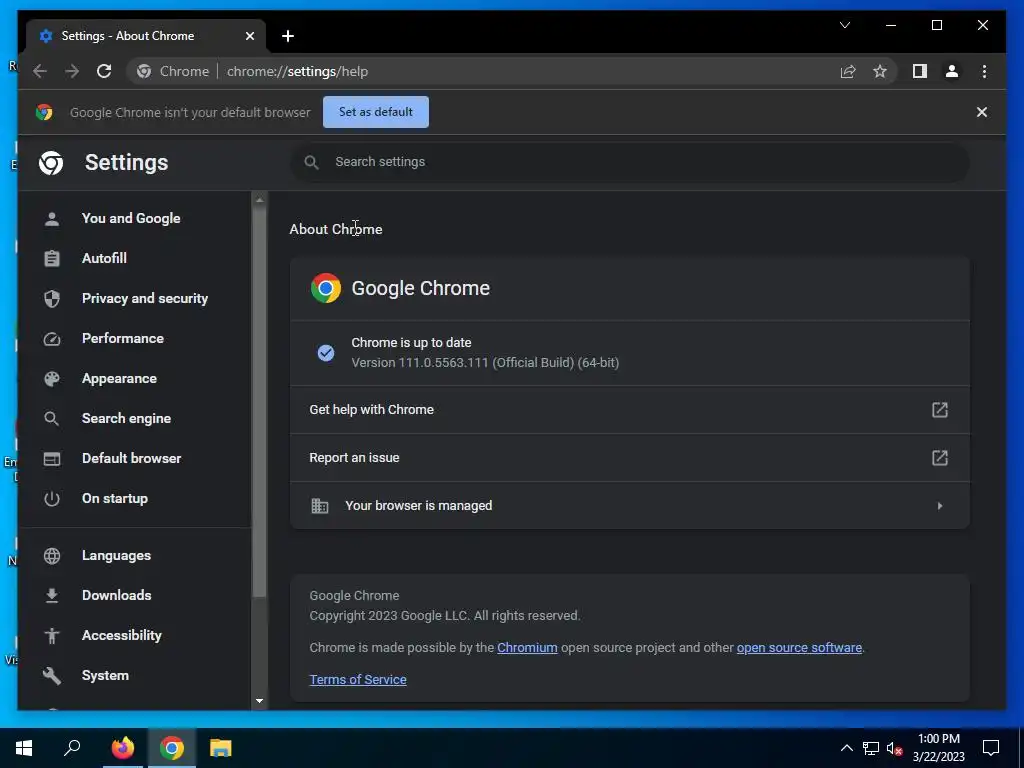Click the Set as default button

click(376, 112)
